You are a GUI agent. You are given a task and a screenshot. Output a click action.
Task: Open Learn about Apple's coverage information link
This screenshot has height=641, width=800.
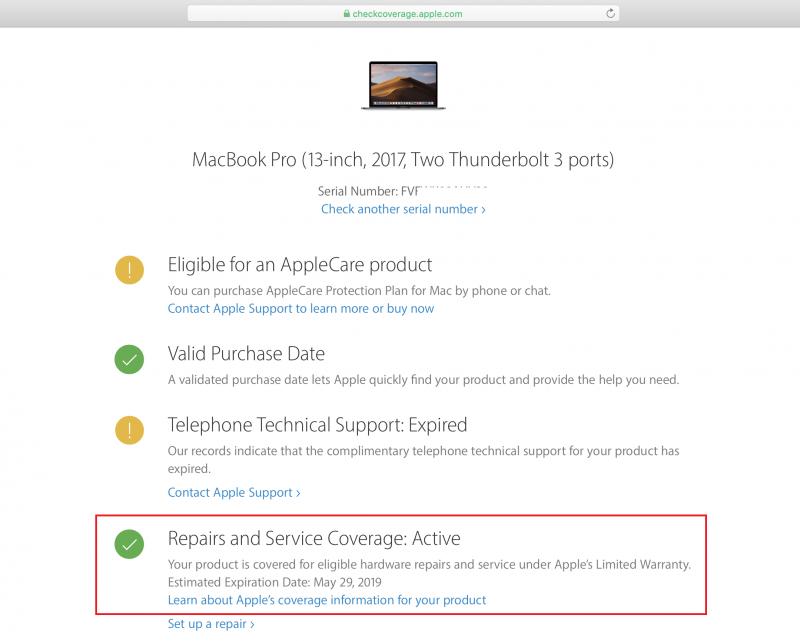[327, 600]
